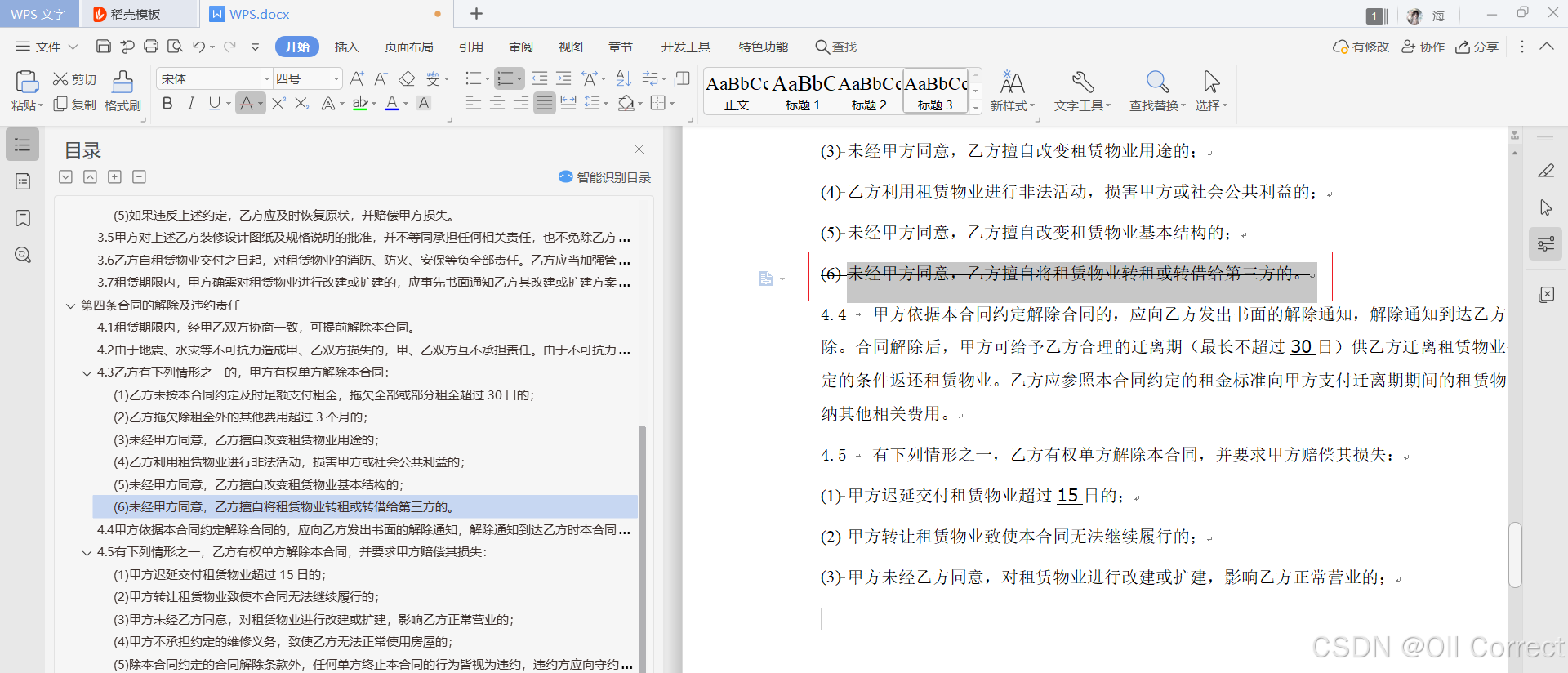
Task: Click the 智能识别目录 link
Action: click(x=604, y=177)
